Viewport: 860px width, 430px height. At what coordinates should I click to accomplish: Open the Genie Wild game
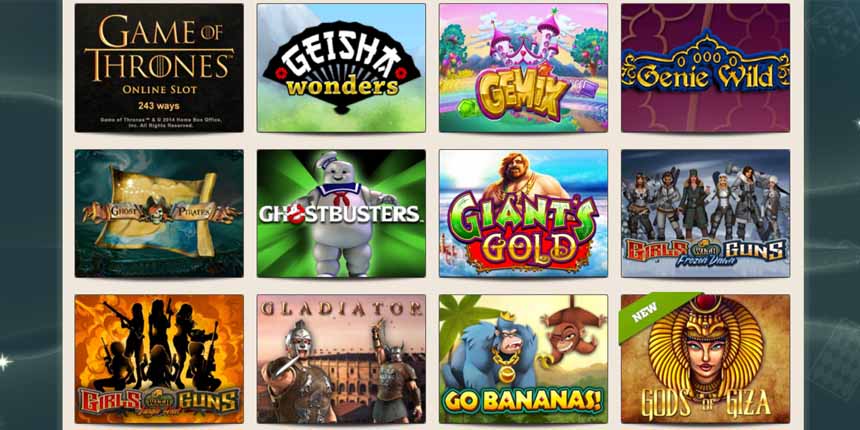click(705, 68)
